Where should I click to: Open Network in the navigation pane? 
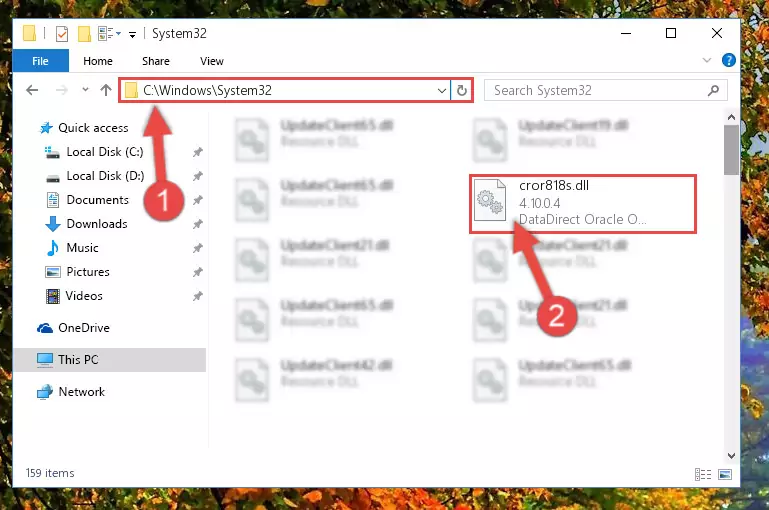[x=71, y=392]
